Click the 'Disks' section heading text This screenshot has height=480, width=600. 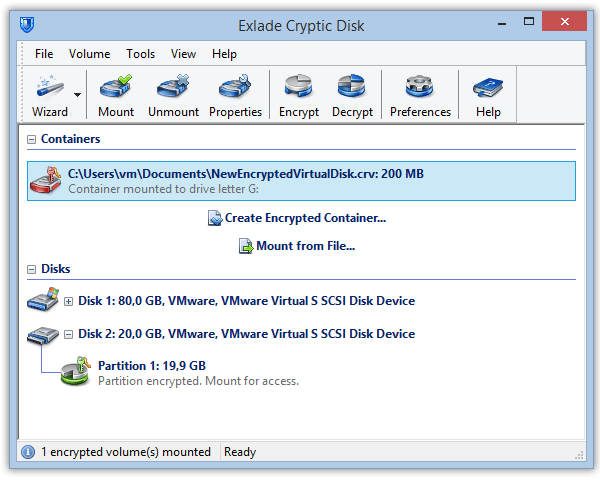point(55,269)
